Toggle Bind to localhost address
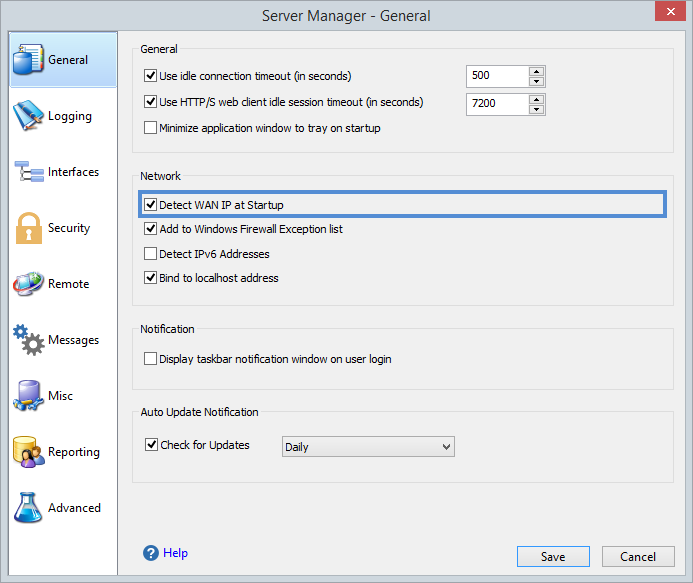The width and height of the screenshot is (693, 583). click(x=150, y=278)
